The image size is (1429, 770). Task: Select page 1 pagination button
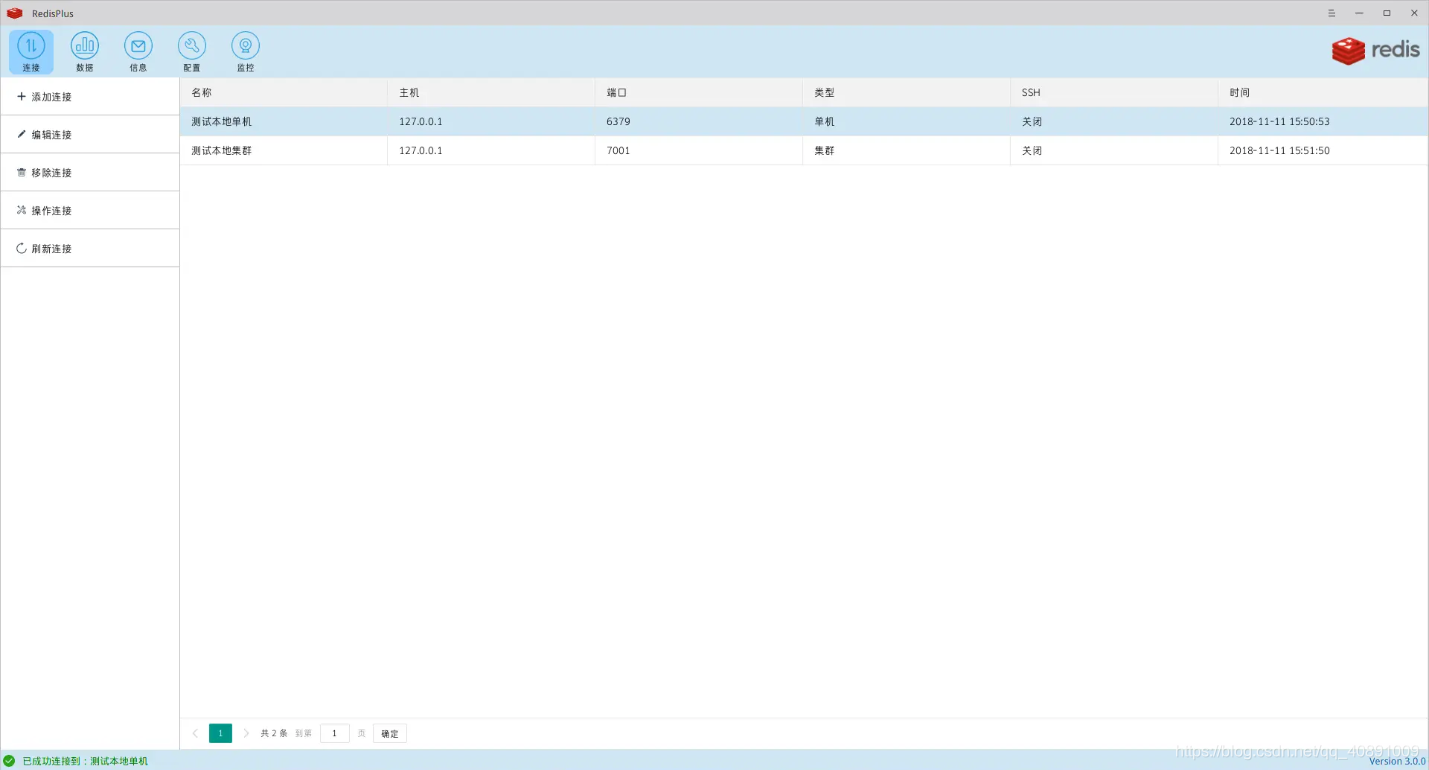point(220,734)
